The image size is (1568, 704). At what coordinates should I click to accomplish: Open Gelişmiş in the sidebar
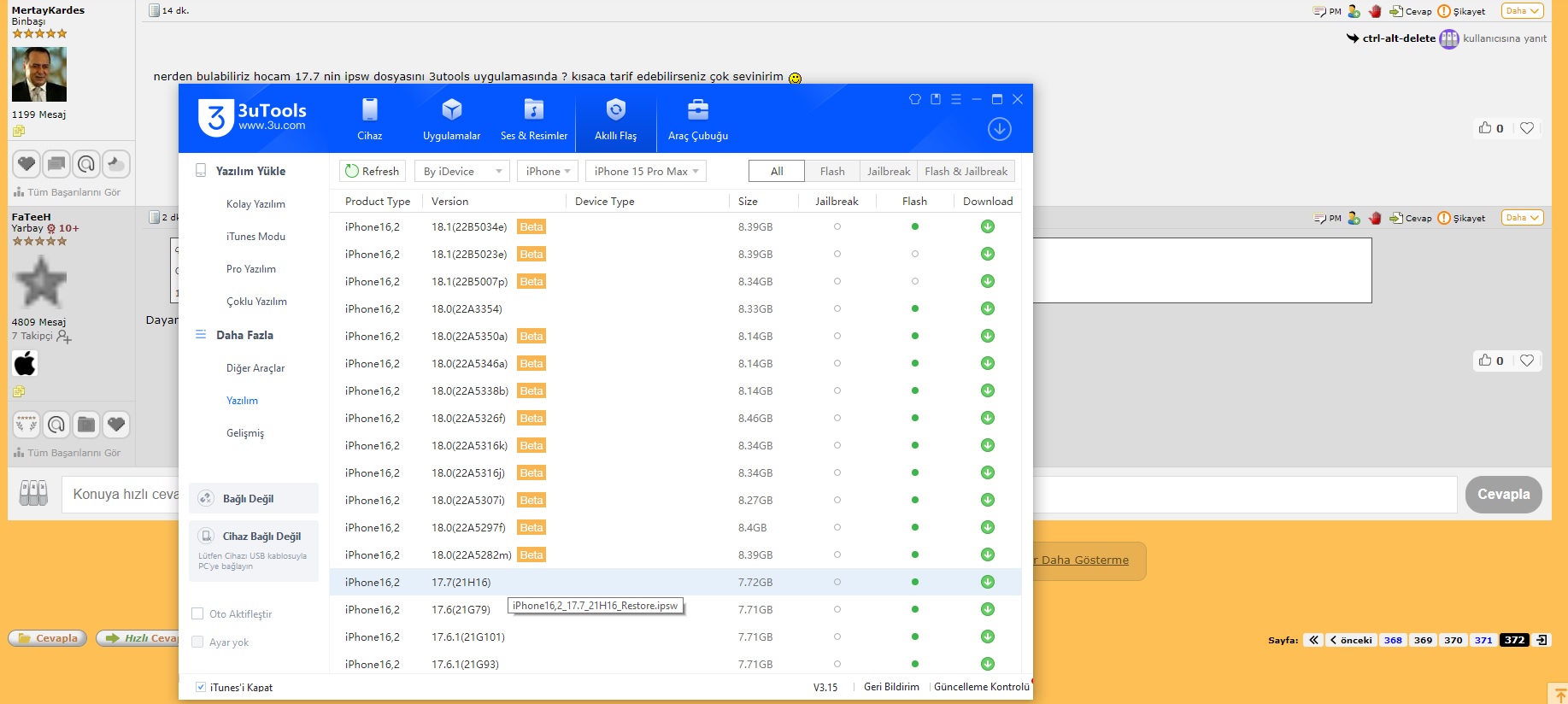click(x=245, y=433)
